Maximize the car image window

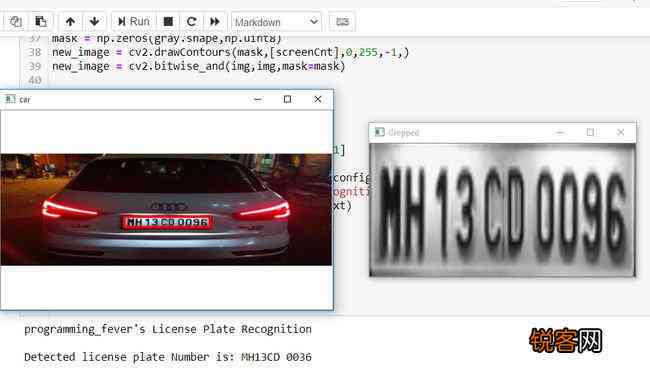point(287,100)
